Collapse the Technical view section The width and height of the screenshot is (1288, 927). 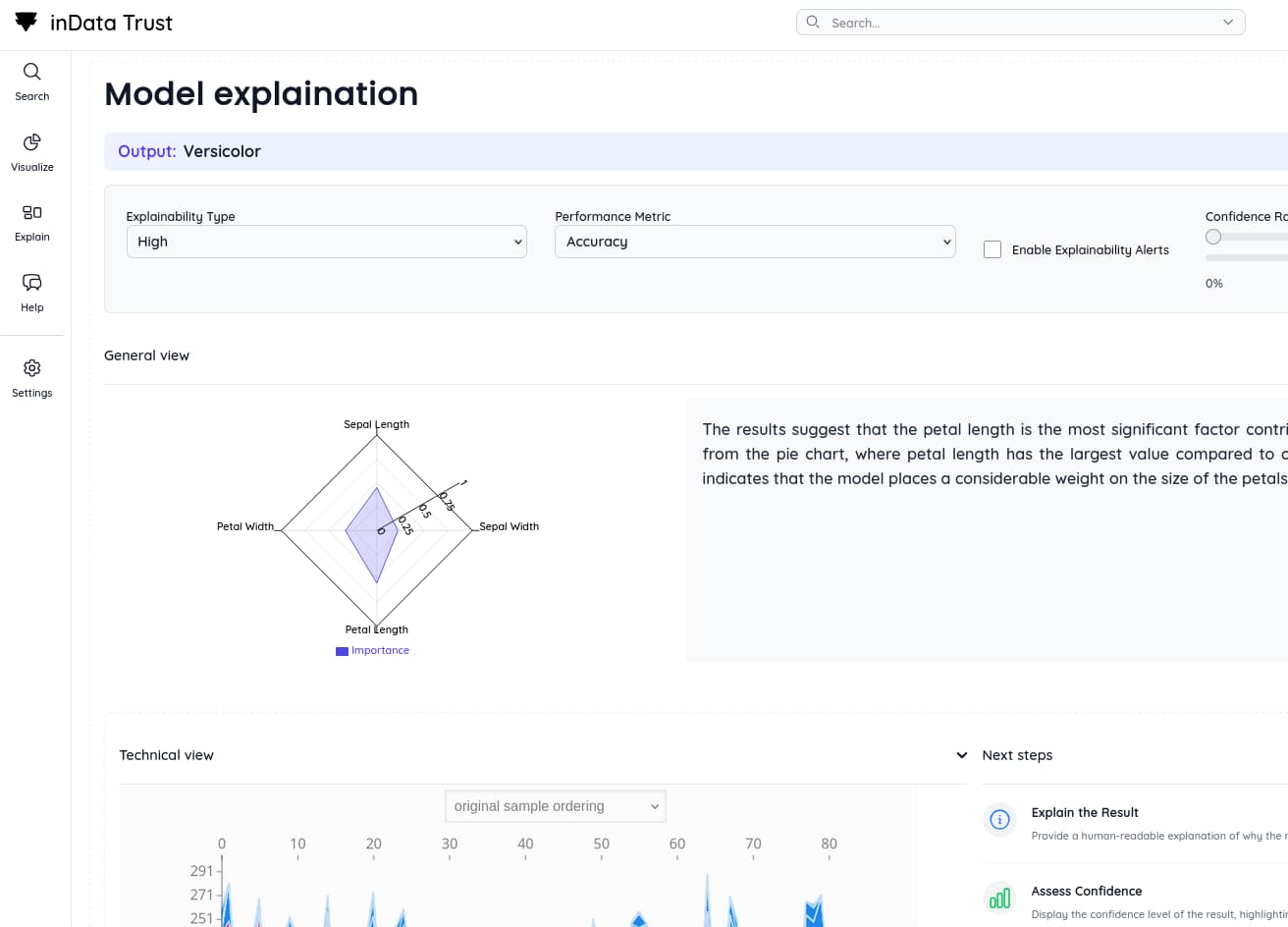(x=960, y=755)
